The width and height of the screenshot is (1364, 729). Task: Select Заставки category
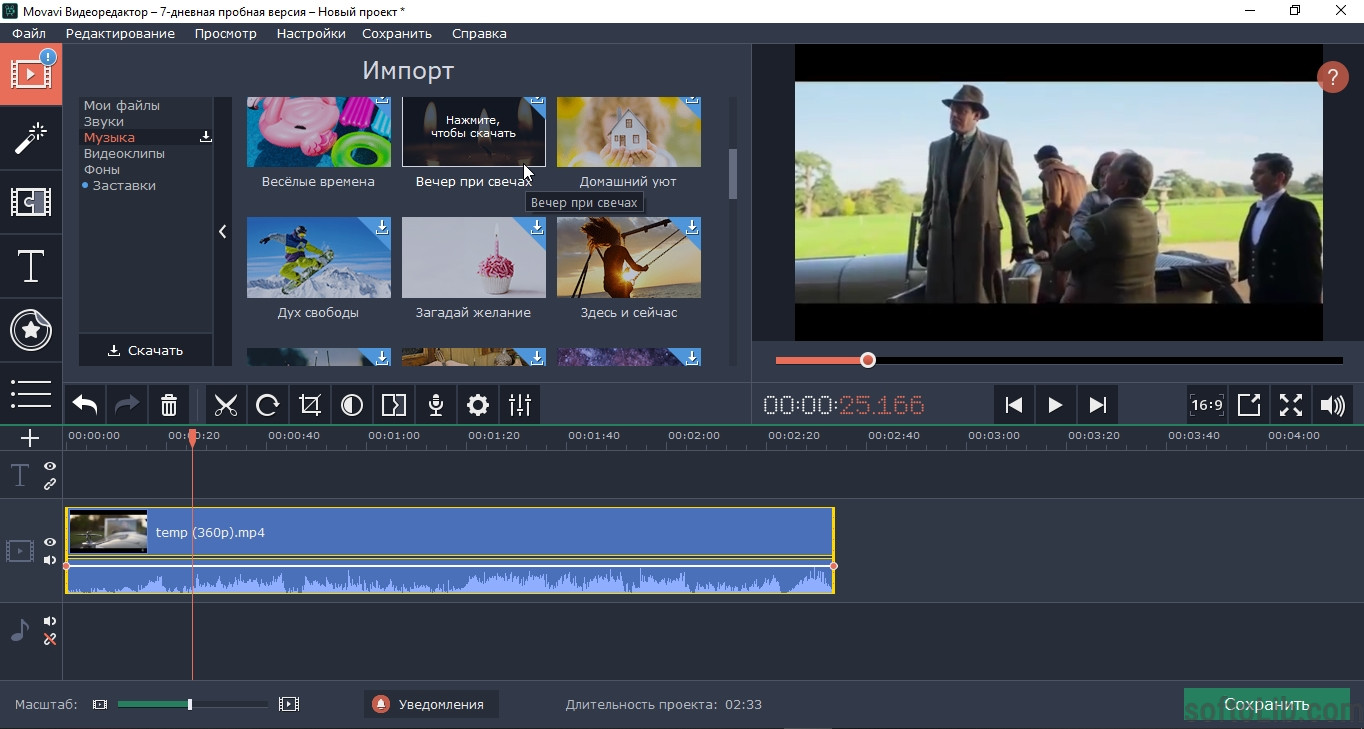(124, 185)
